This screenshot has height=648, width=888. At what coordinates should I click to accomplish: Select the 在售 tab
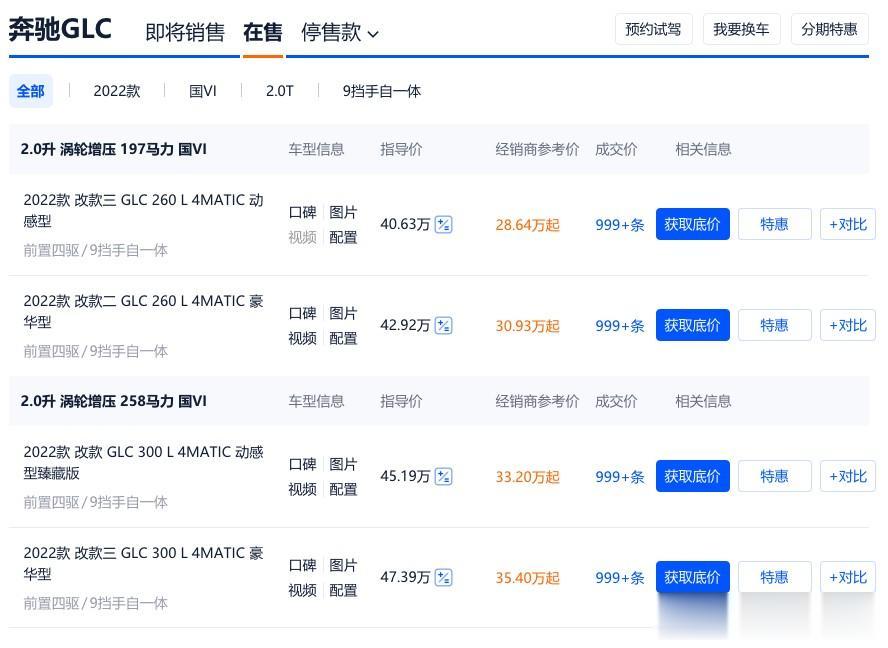[263, 32]
